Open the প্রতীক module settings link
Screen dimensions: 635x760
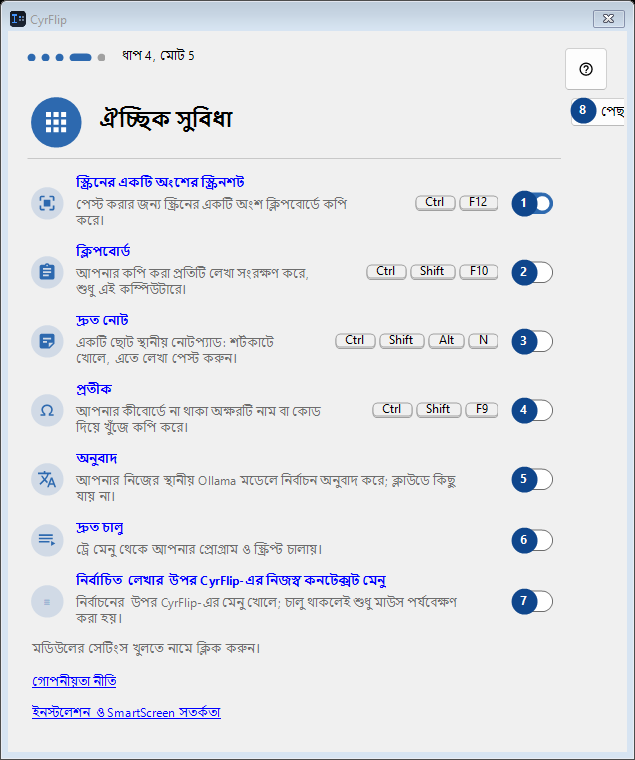click(94, 389)
